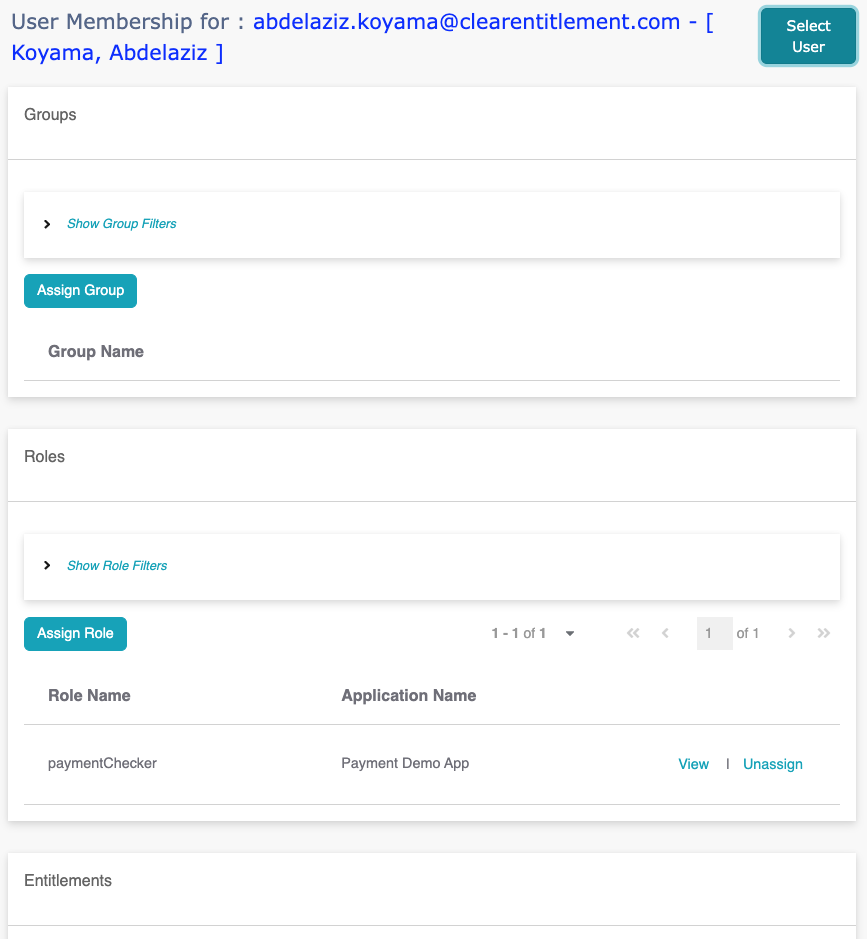Expand the Show Group Filters chevron

pyautogui.click(x=47, y=224)
